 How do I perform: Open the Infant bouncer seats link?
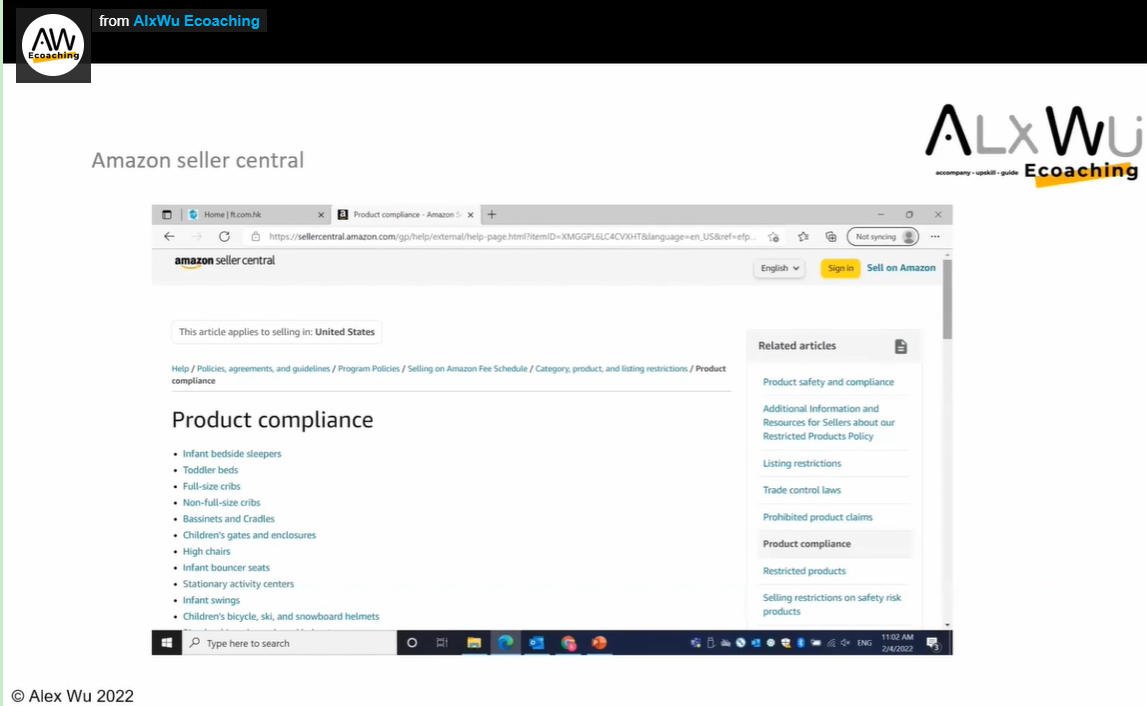[x=226, y=568]
